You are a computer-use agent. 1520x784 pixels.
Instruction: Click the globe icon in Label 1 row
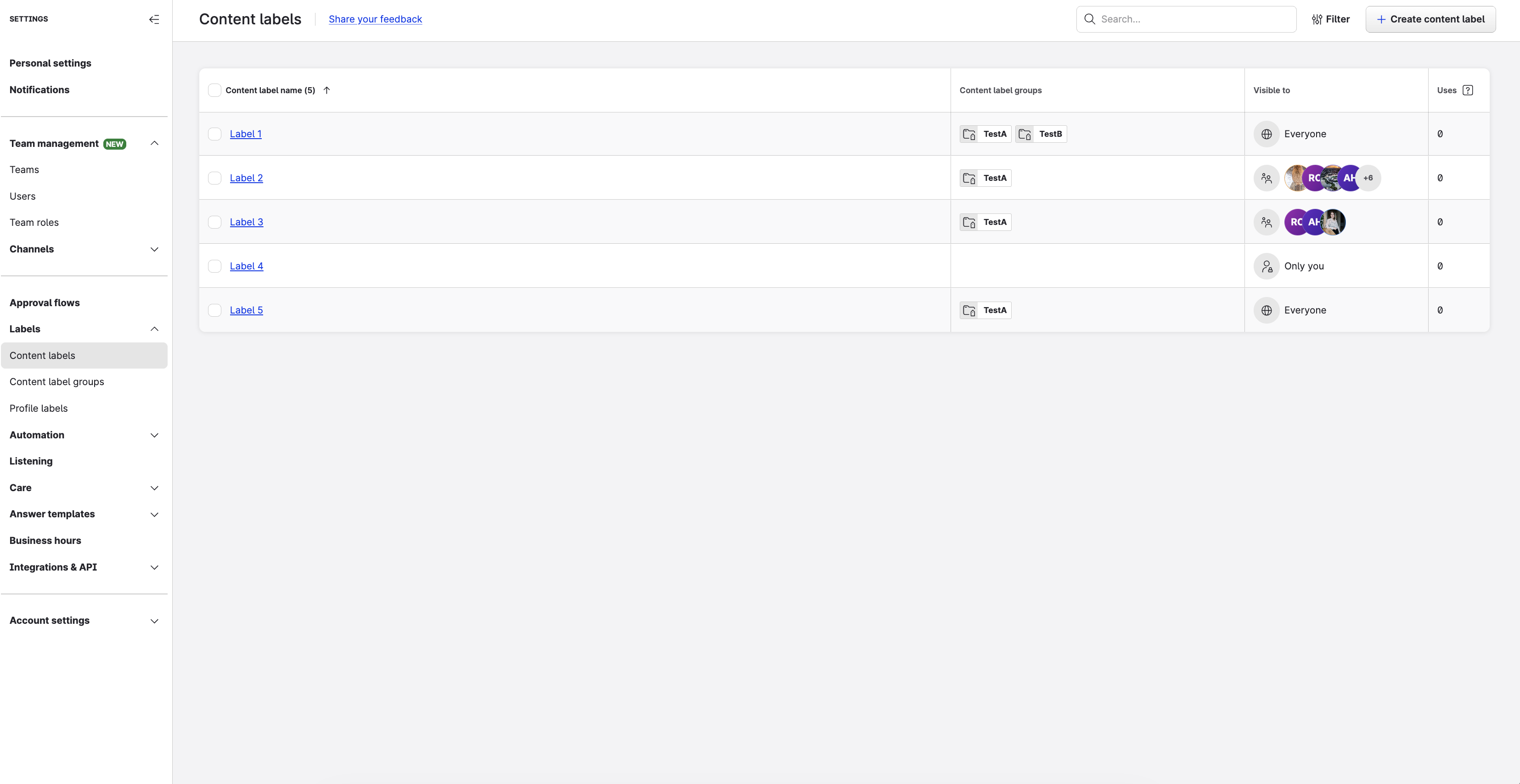coord(1266,134)
